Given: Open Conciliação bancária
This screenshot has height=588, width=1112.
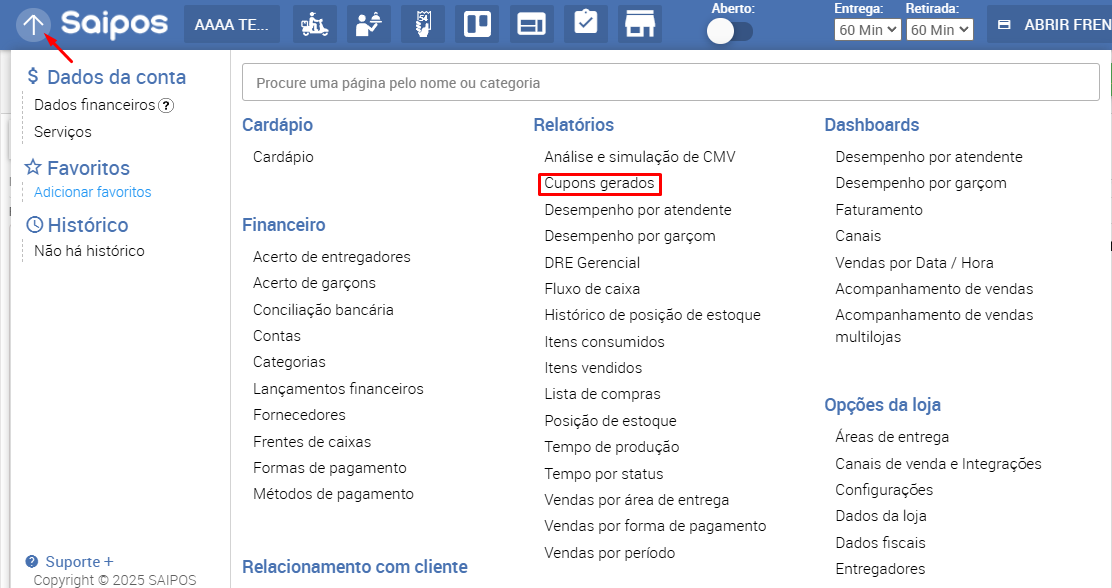Looking at the screenshot, I should (x=323, y=310).
